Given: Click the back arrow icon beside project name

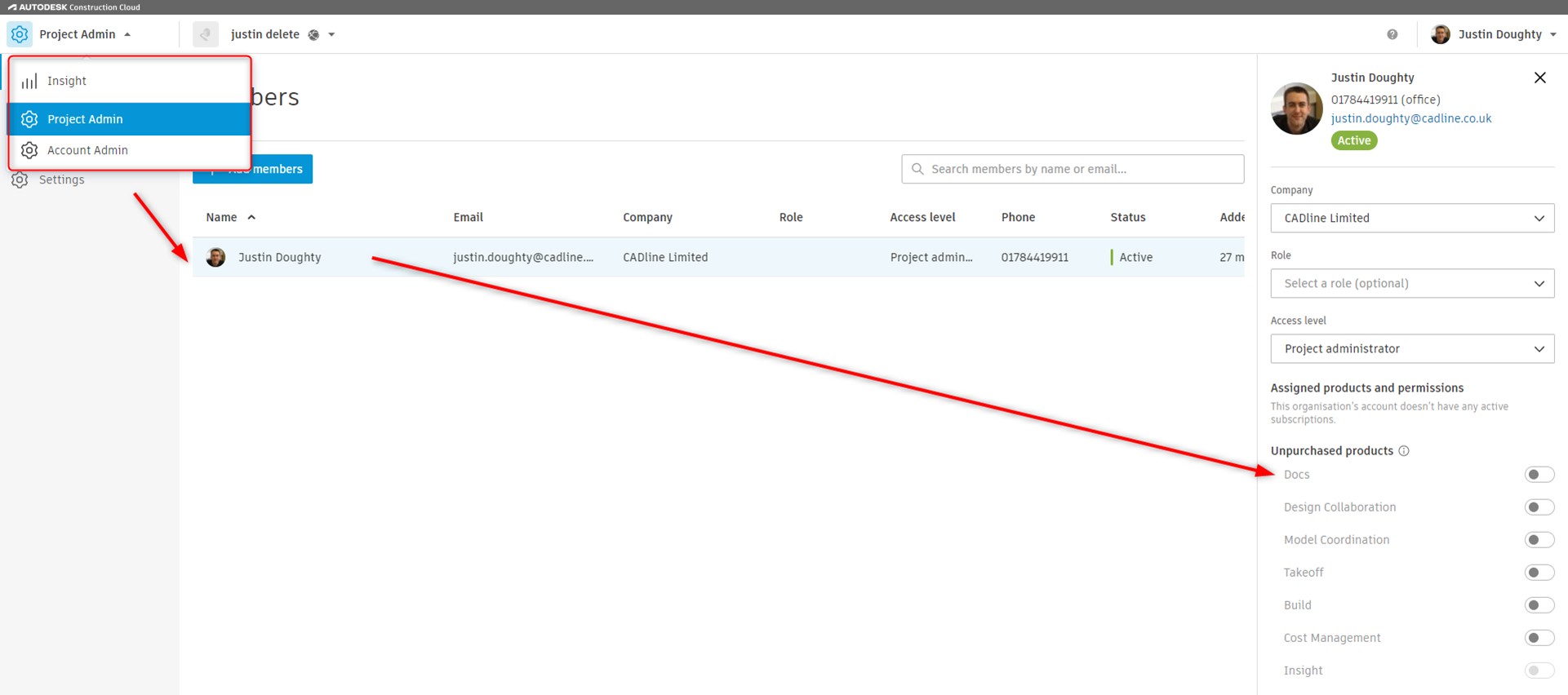Looking at the screenshot, I should [206, 34].
